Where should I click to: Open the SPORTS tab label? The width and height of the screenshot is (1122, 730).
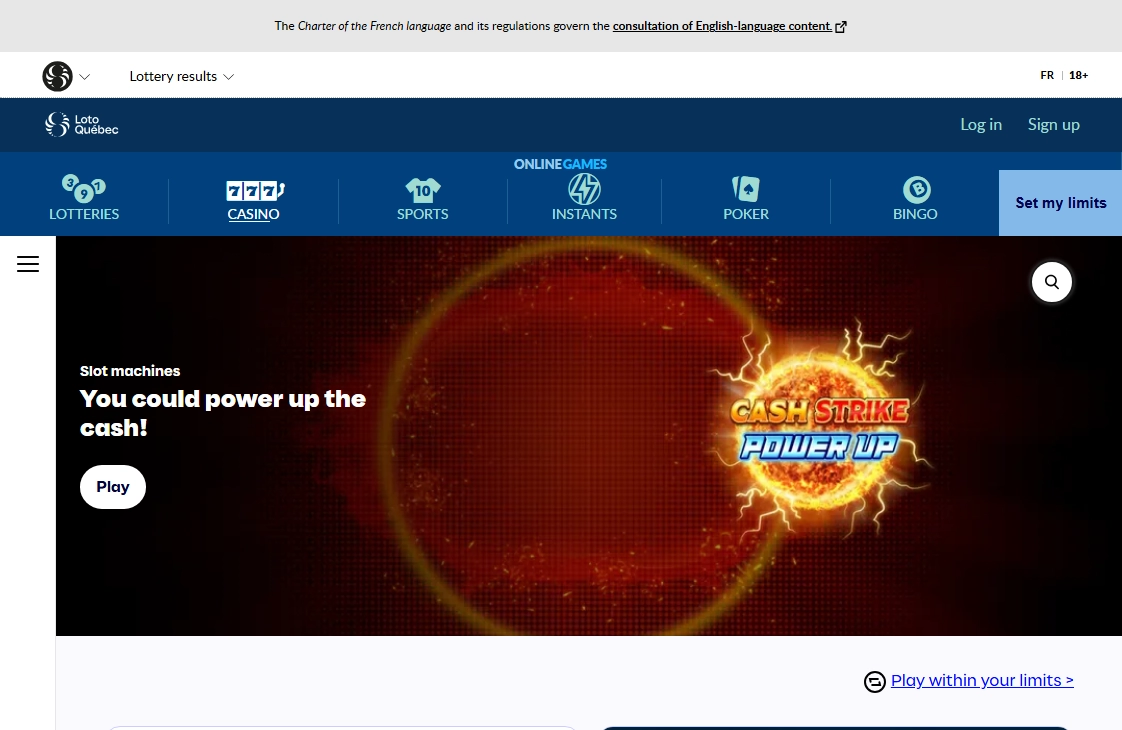423,214
